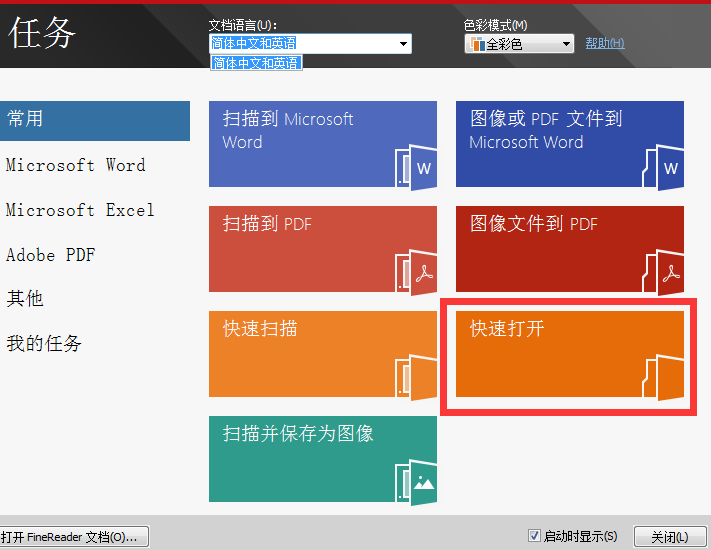Open the Adobe PDF task category
711x550 pixels.
51,255
